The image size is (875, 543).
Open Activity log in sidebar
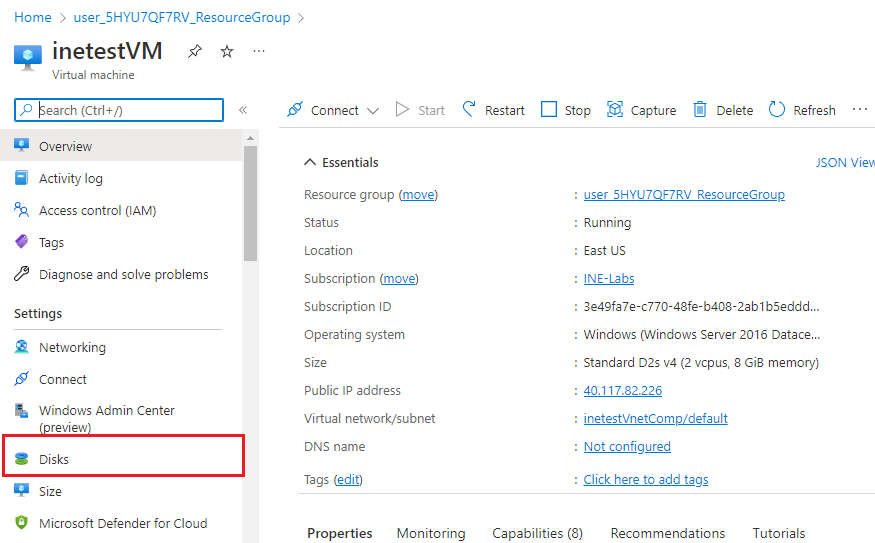pos(70,179)
